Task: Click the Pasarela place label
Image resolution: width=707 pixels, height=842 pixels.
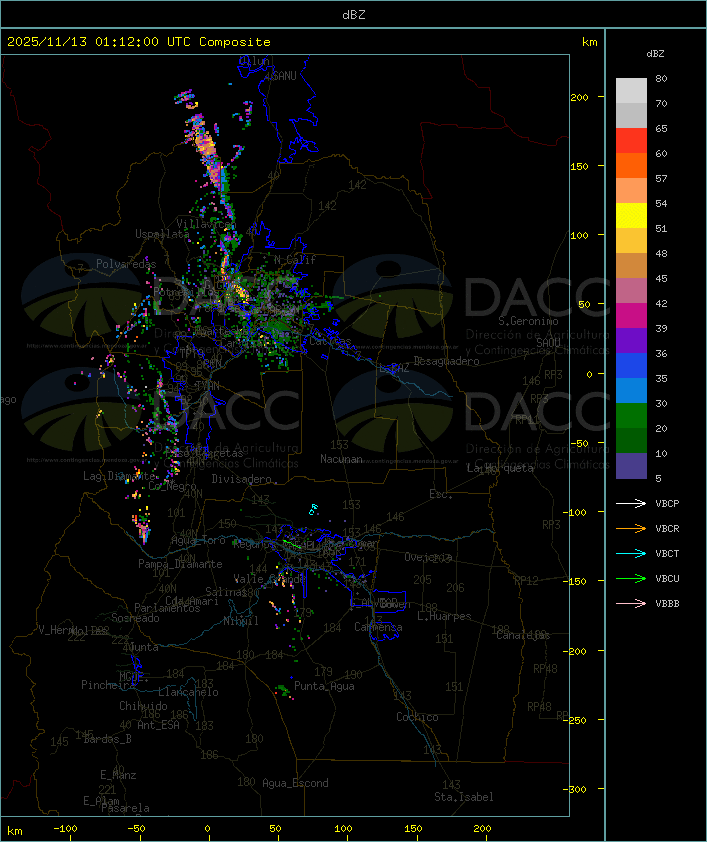Action: point(125,808)
